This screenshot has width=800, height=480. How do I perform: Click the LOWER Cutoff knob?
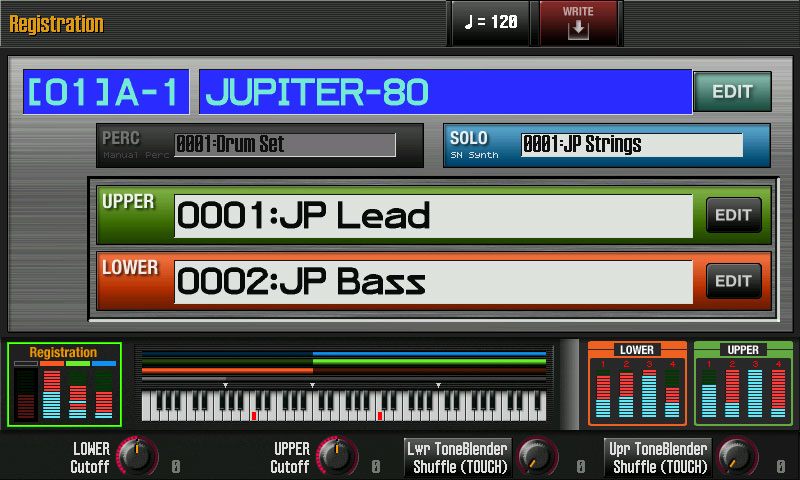(137, 456)
